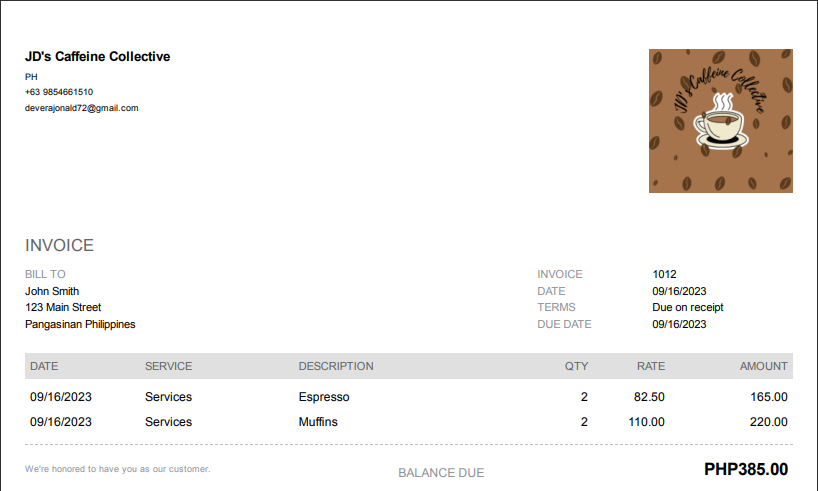Click the SERVICE column header
Screen dimensions: 818x491
[x=168, y=366]
